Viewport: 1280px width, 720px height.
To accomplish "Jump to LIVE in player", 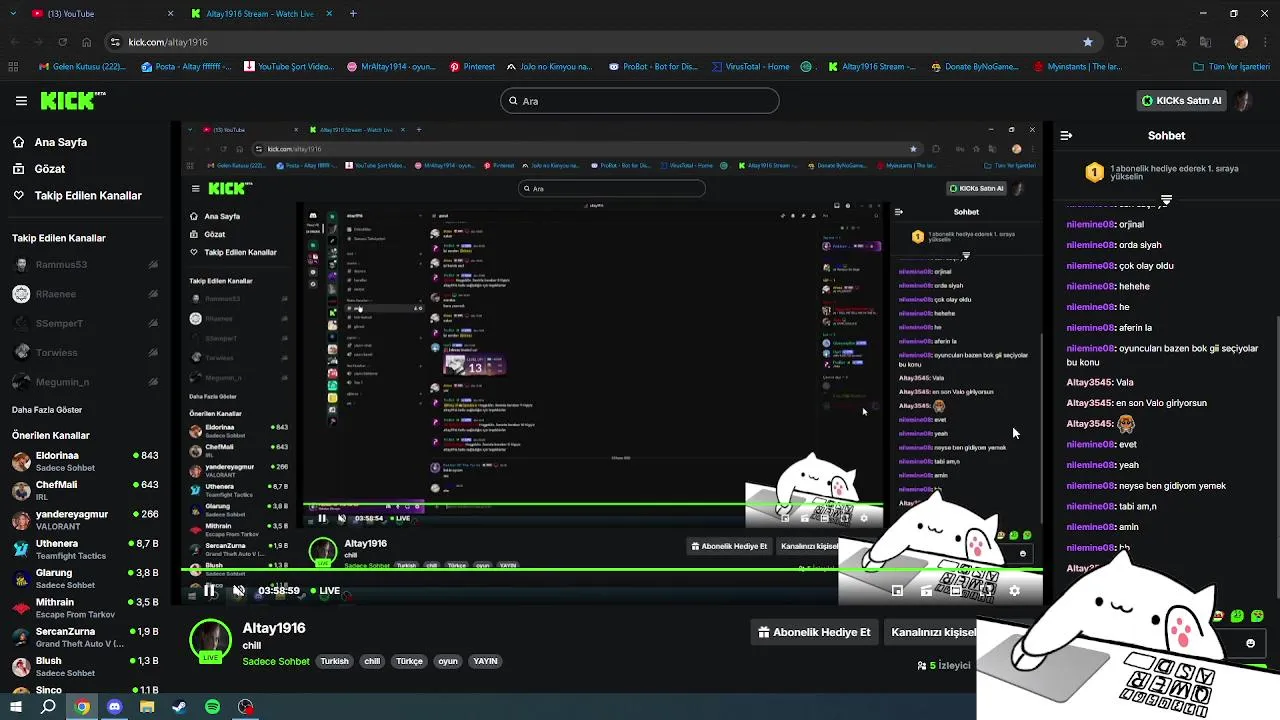I will click(325, 590).
